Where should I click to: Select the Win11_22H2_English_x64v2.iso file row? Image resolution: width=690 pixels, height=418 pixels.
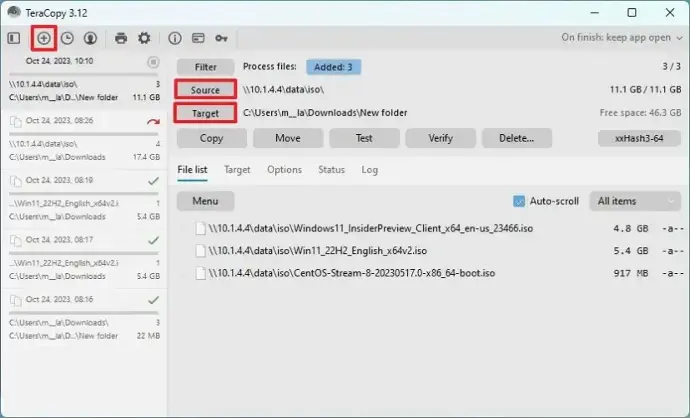click(431, 251)
